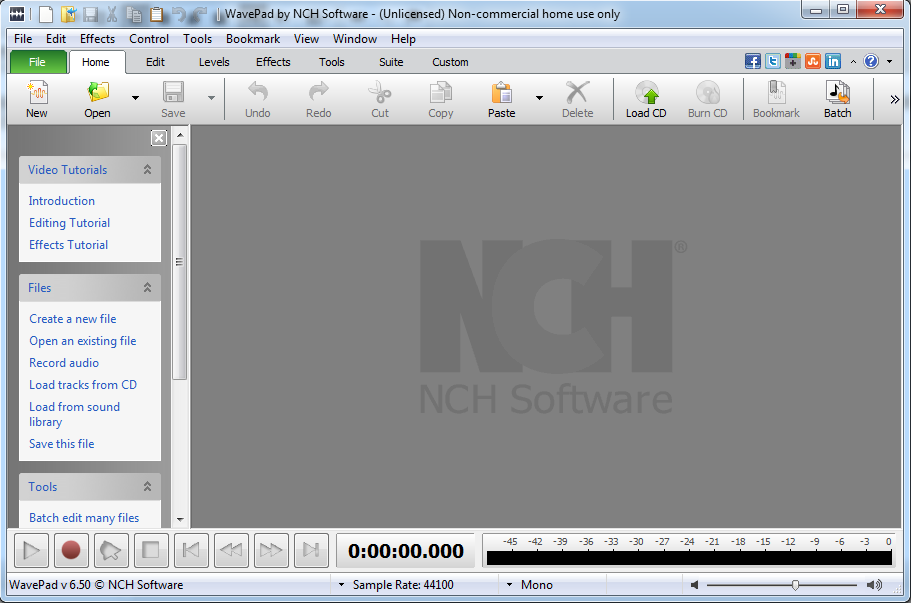Switch to the Levels ribbon tab
This screenshot has height=603, width=911.
pos(214,62)
